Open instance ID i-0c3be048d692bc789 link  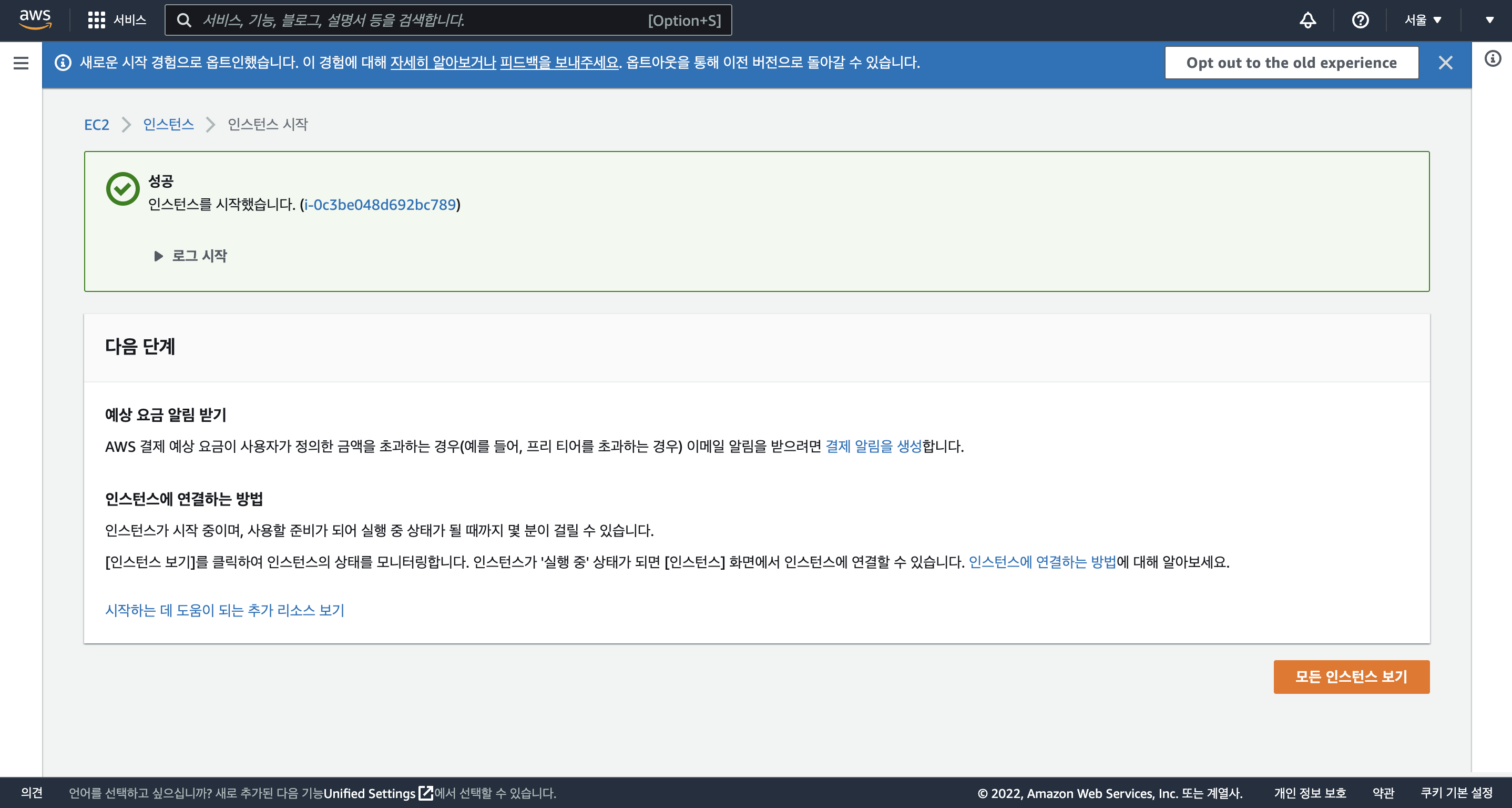pos(380,204)
